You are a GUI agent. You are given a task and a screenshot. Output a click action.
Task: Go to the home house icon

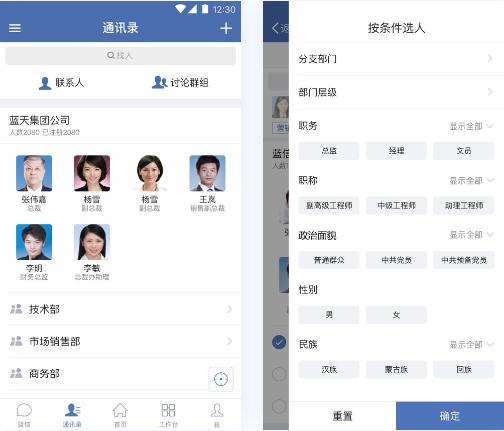120,410
